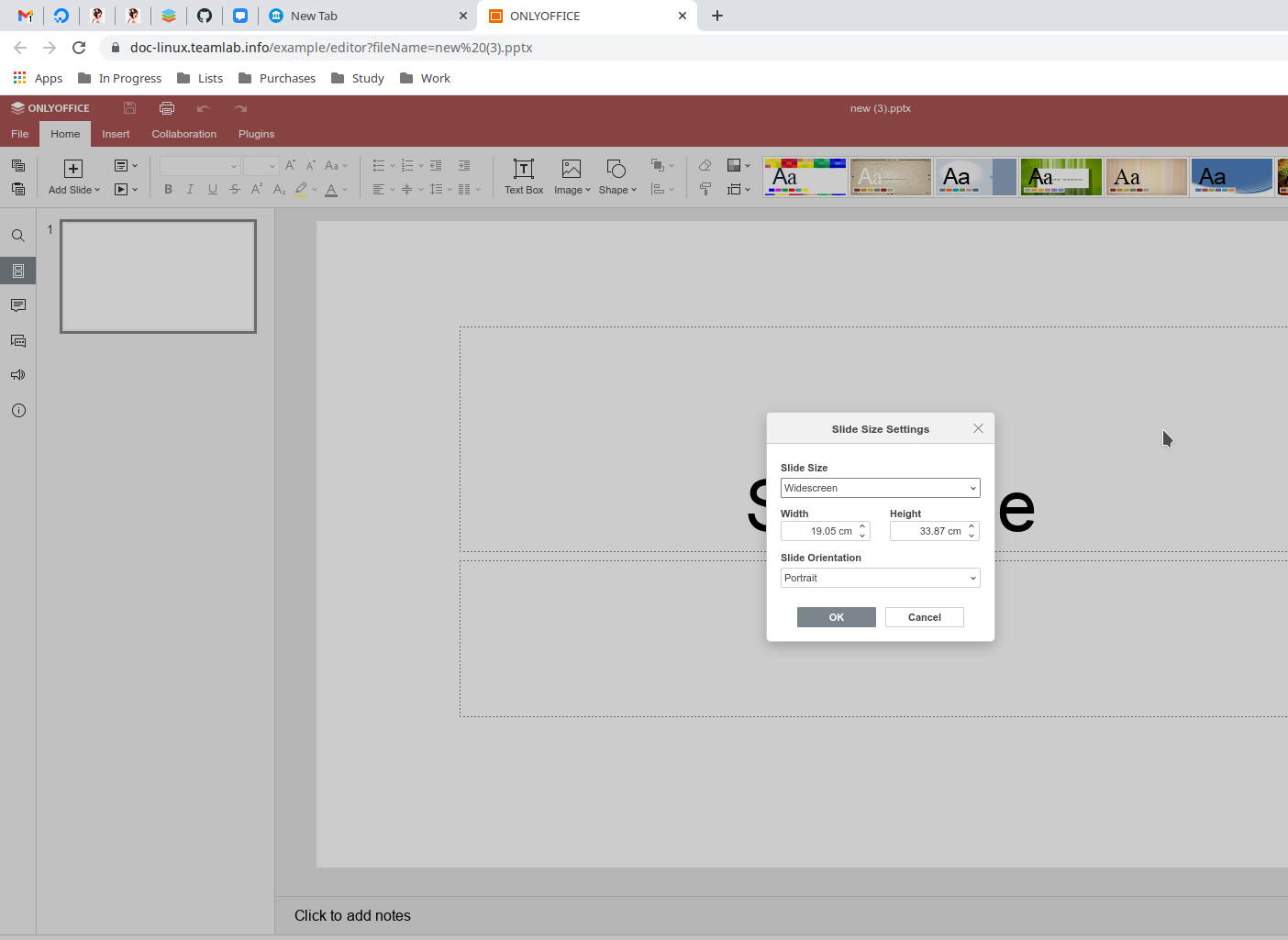The width and height of the screenshot is (1288, 940).
Task: Select the Clear Style eraser icon
Action: point(705,165)
